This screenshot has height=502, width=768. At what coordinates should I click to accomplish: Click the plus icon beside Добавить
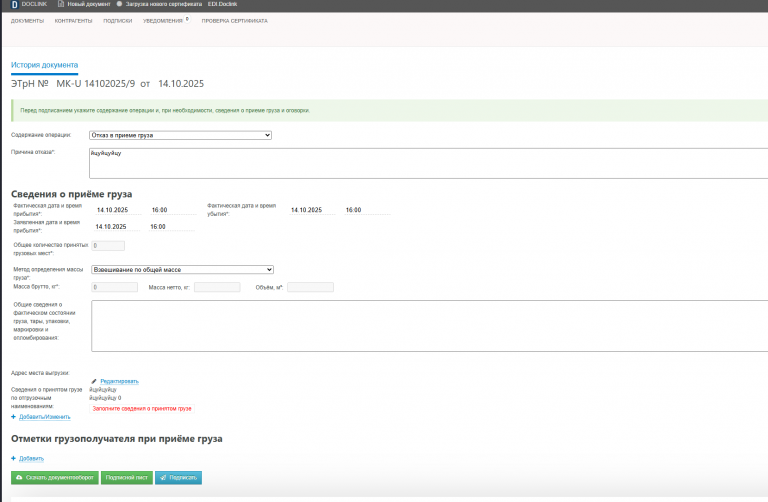13,458
